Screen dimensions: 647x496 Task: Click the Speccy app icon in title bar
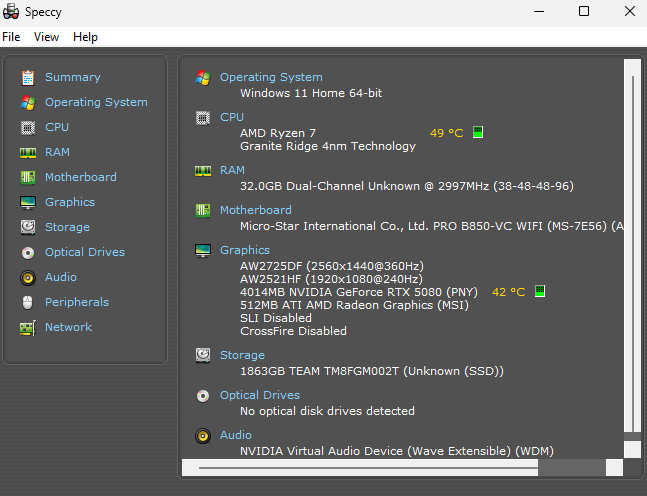click(11, 12)
